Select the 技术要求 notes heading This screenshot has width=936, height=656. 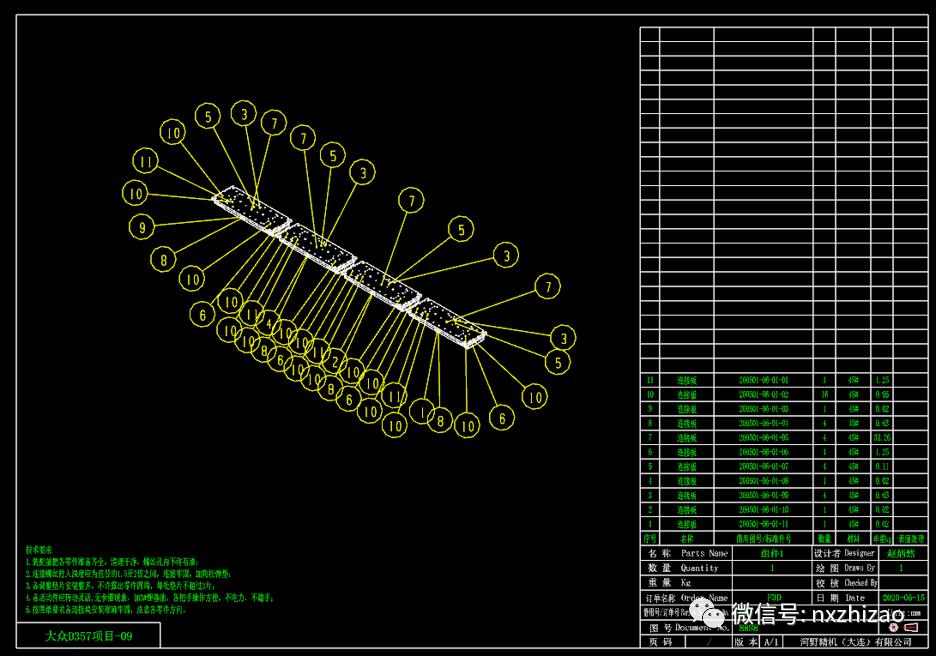(40, 550)
